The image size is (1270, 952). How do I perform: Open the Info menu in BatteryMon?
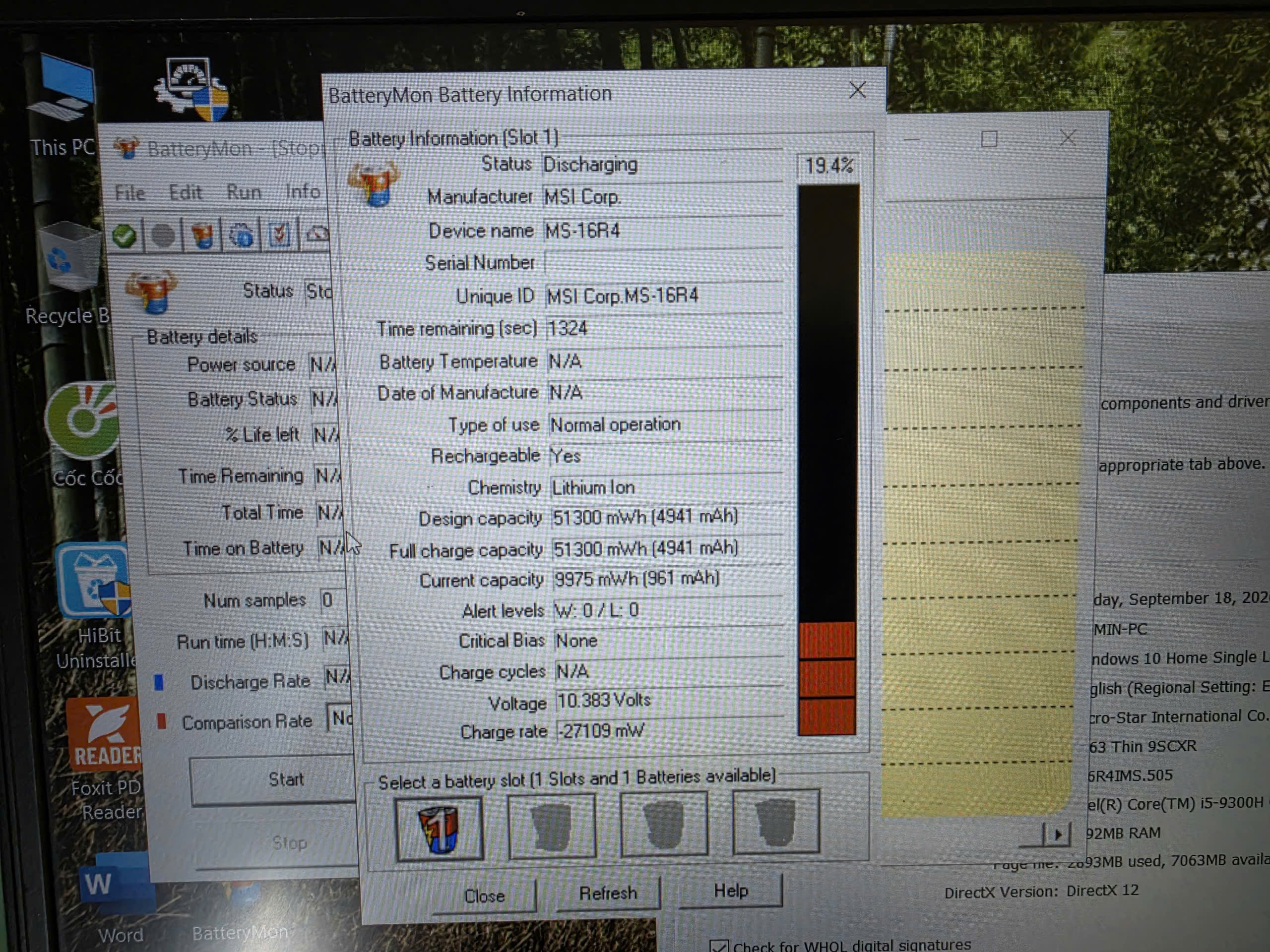[x=303, y=191]
